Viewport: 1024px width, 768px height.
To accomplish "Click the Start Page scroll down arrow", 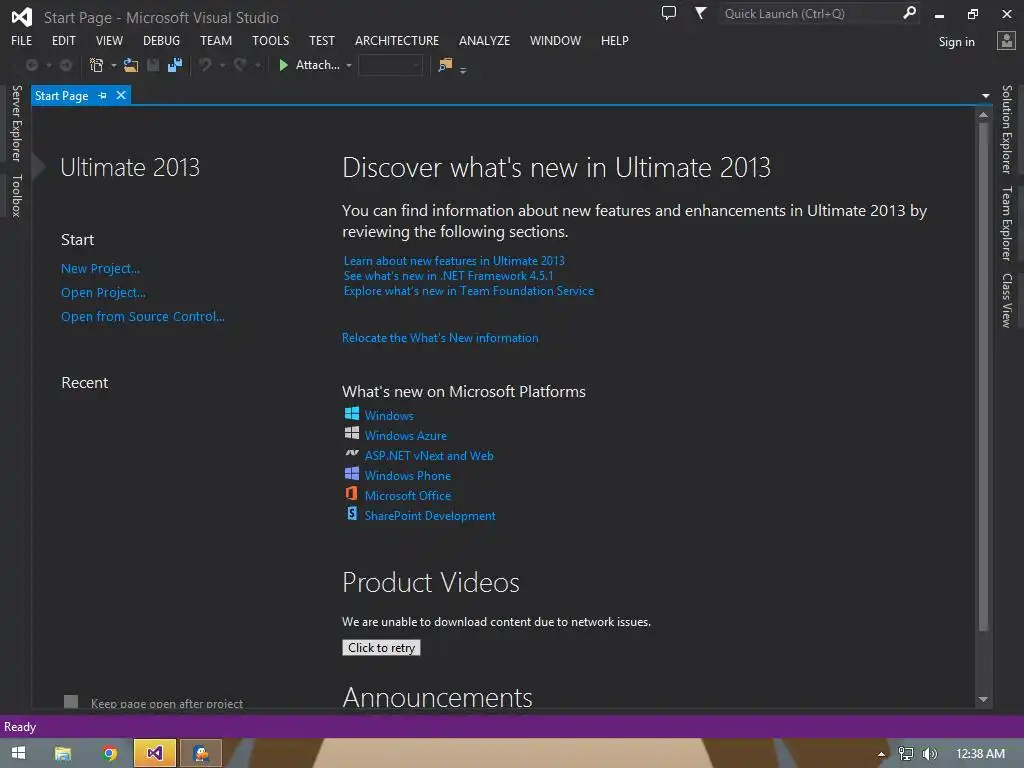I will pos(983,699).
